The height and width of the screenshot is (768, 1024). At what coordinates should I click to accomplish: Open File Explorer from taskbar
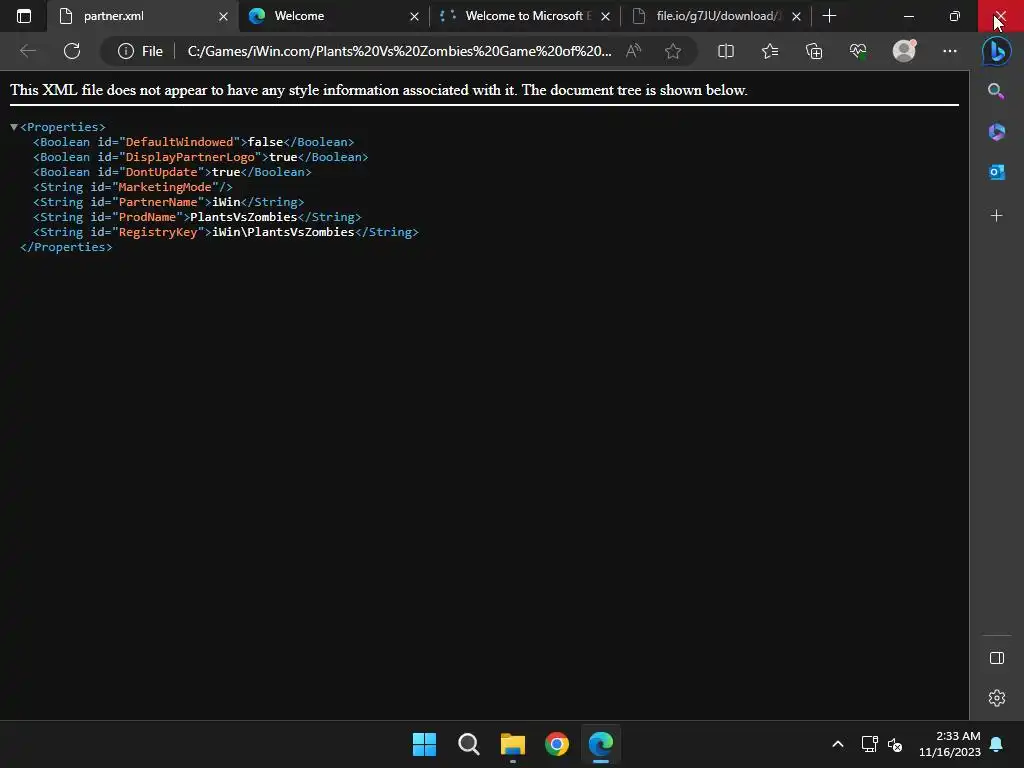[x=513, y=744]
